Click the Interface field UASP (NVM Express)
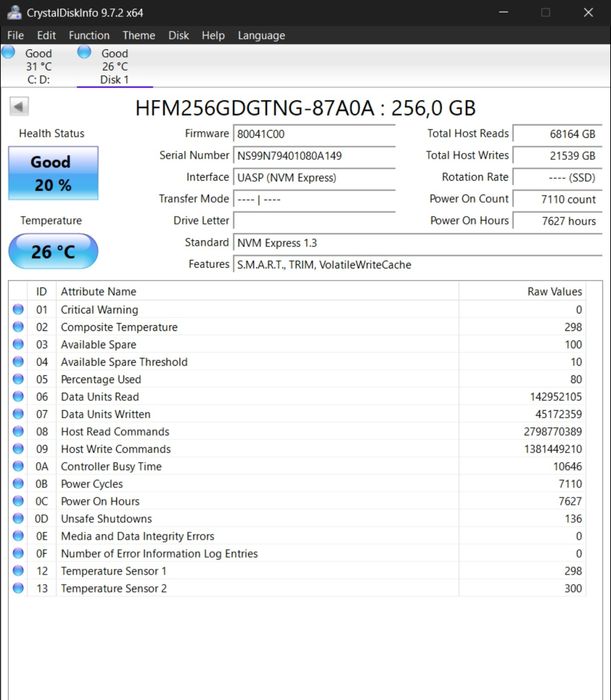The height and width of the screenshot is (700, 611). click(x=314, y=178)
